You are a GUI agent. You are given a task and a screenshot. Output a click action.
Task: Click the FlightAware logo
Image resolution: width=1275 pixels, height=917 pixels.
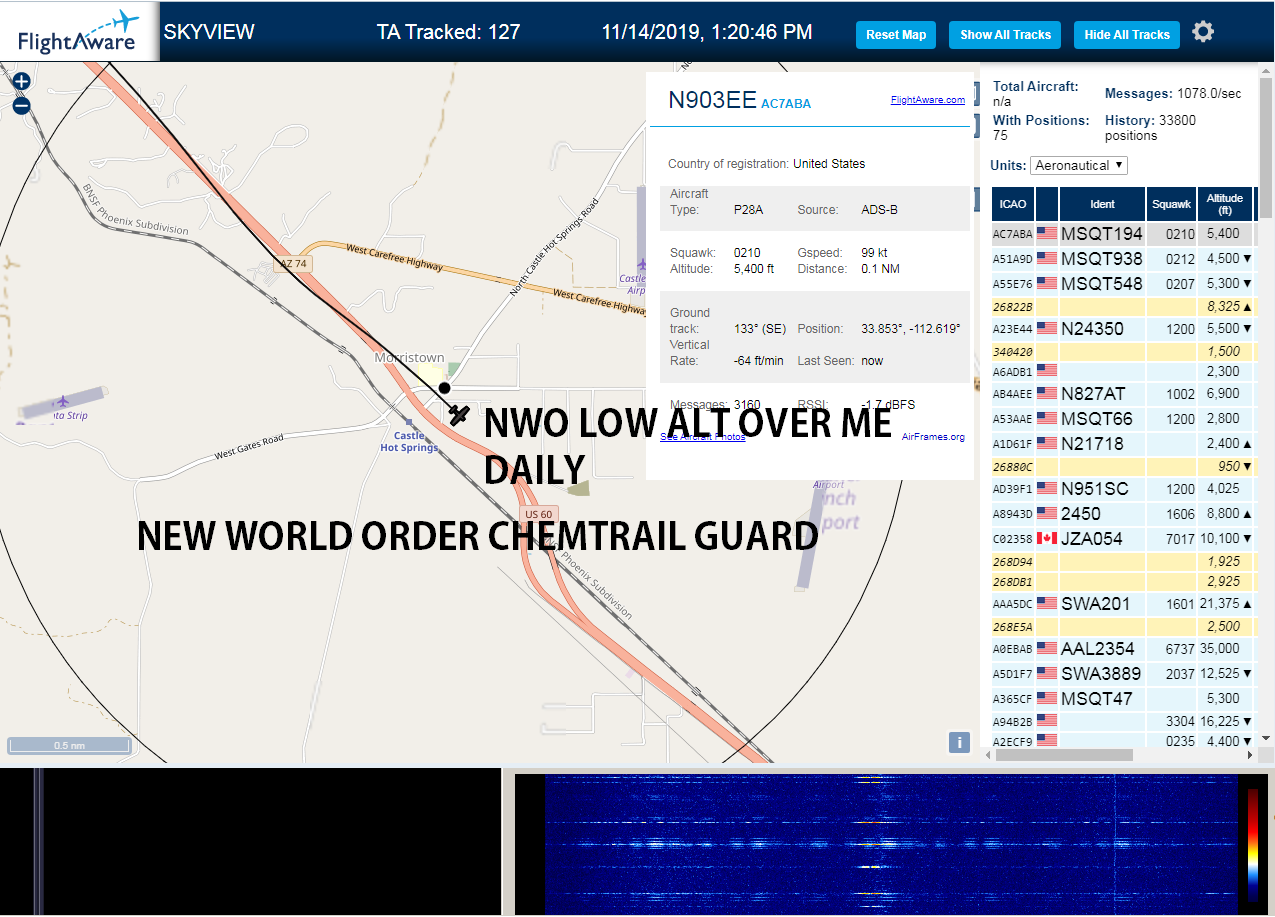tap(79, 32)
